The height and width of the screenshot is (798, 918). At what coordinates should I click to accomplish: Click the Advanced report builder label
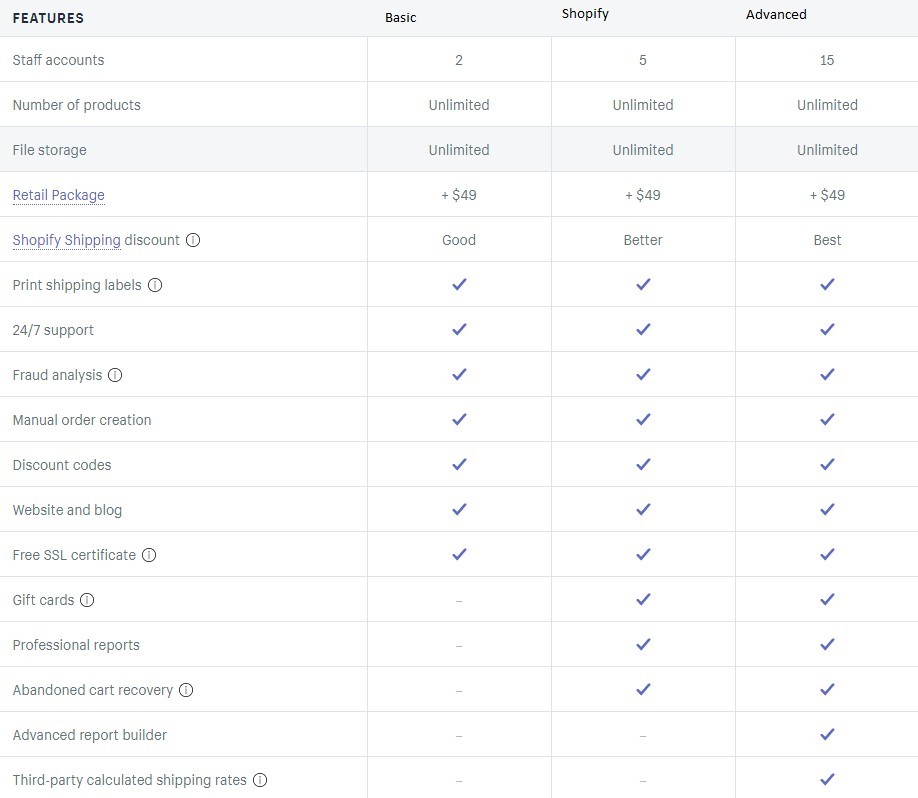tap(90, 735)
